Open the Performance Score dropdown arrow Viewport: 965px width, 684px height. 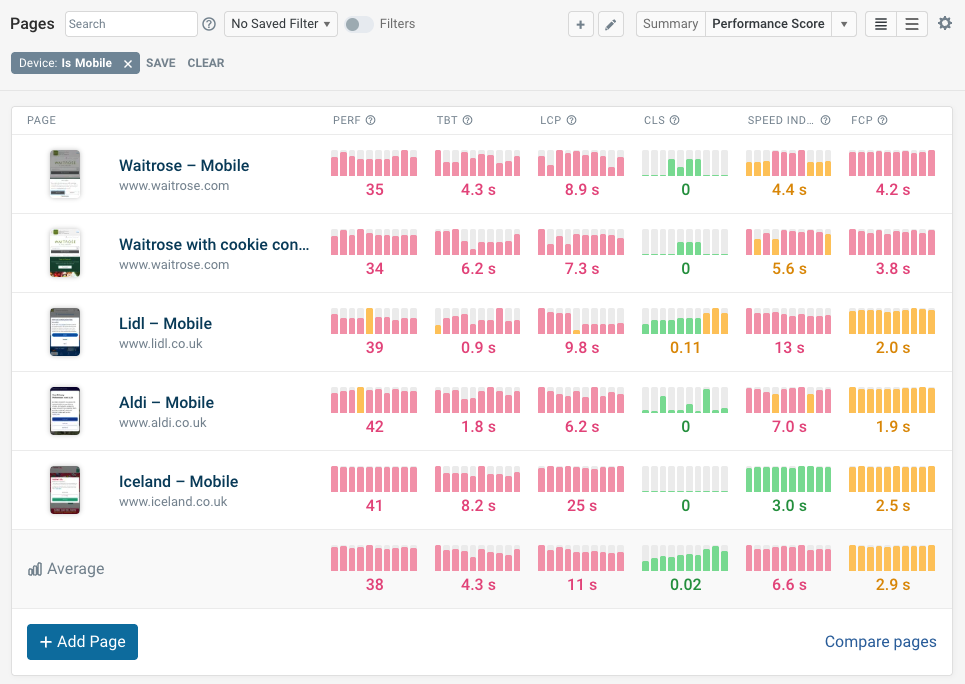pos(844,24)
